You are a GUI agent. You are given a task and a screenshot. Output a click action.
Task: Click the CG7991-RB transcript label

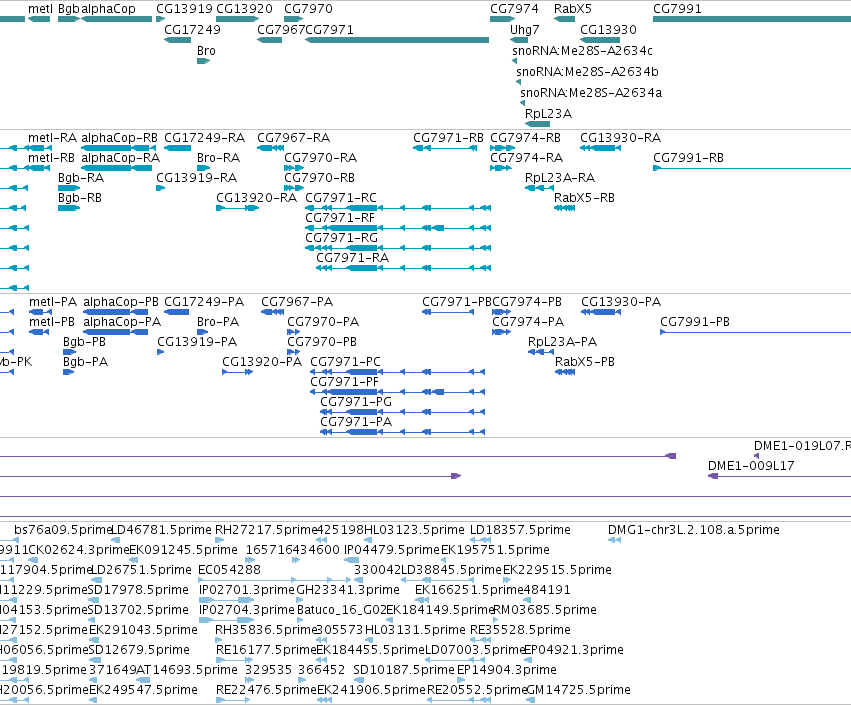point(688,158)
